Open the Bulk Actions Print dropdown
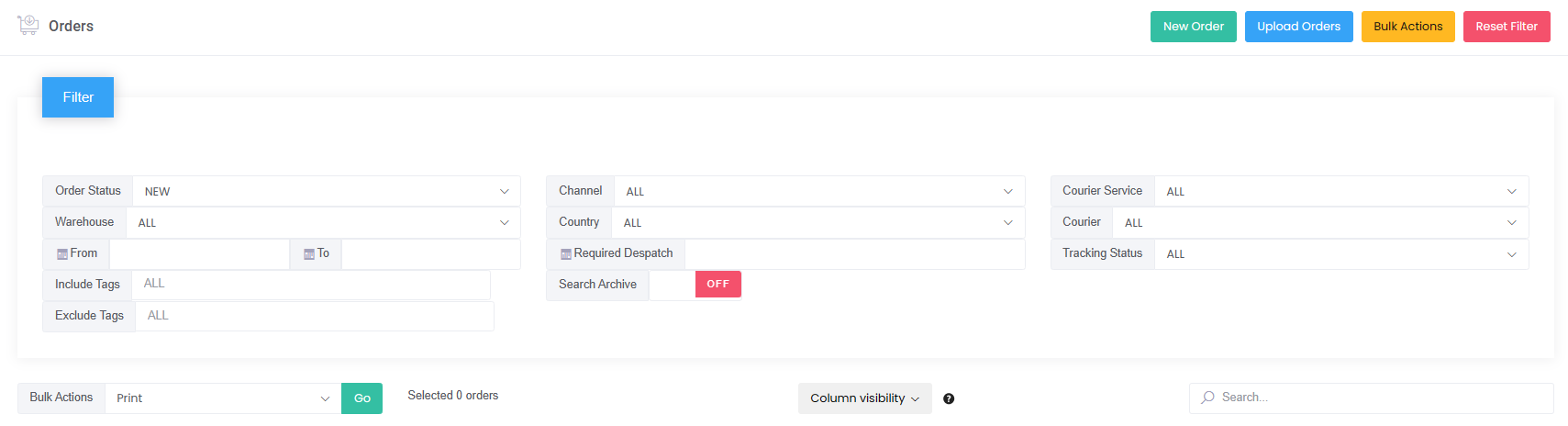 pos(223,398)
